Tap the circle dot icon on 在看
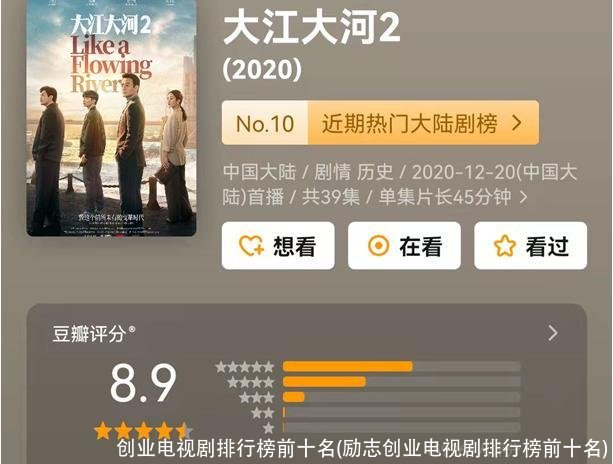This screenshot has height=464, width=613. tap(378, 246)
